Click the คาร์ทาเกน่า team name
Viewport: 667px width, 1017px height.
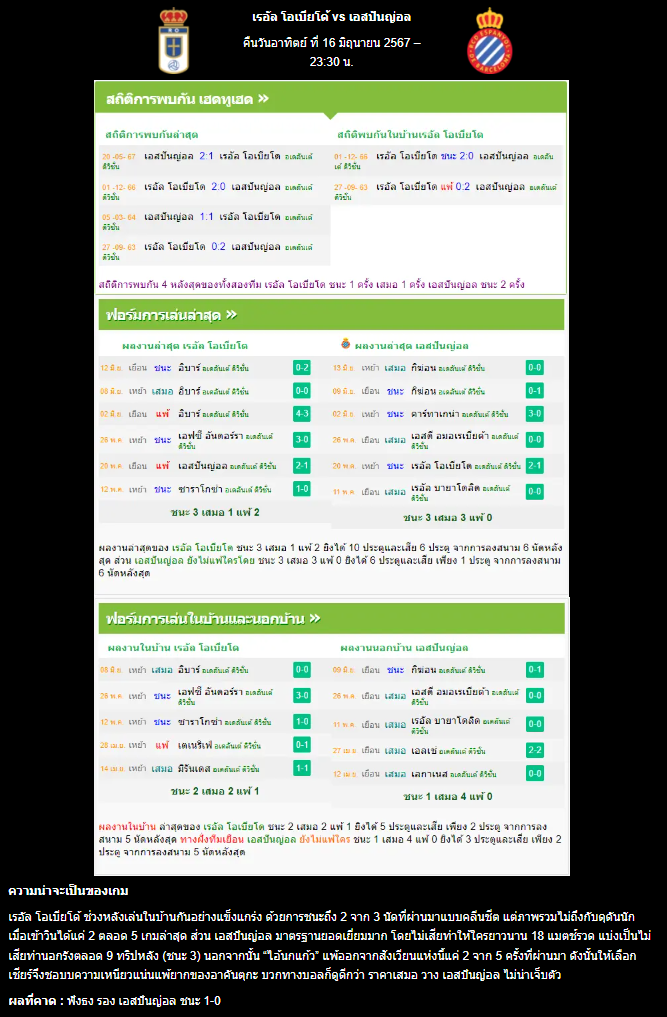click(x=433, y=414)
